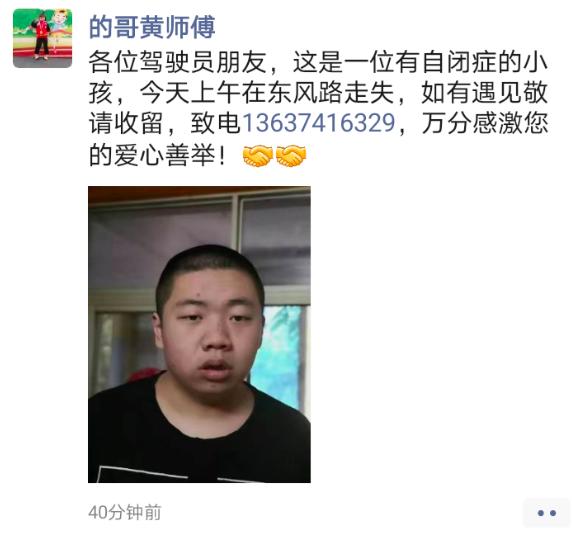Click the second handshake emoji
This screenshot has height=533, width=572.
coord(291,156)
